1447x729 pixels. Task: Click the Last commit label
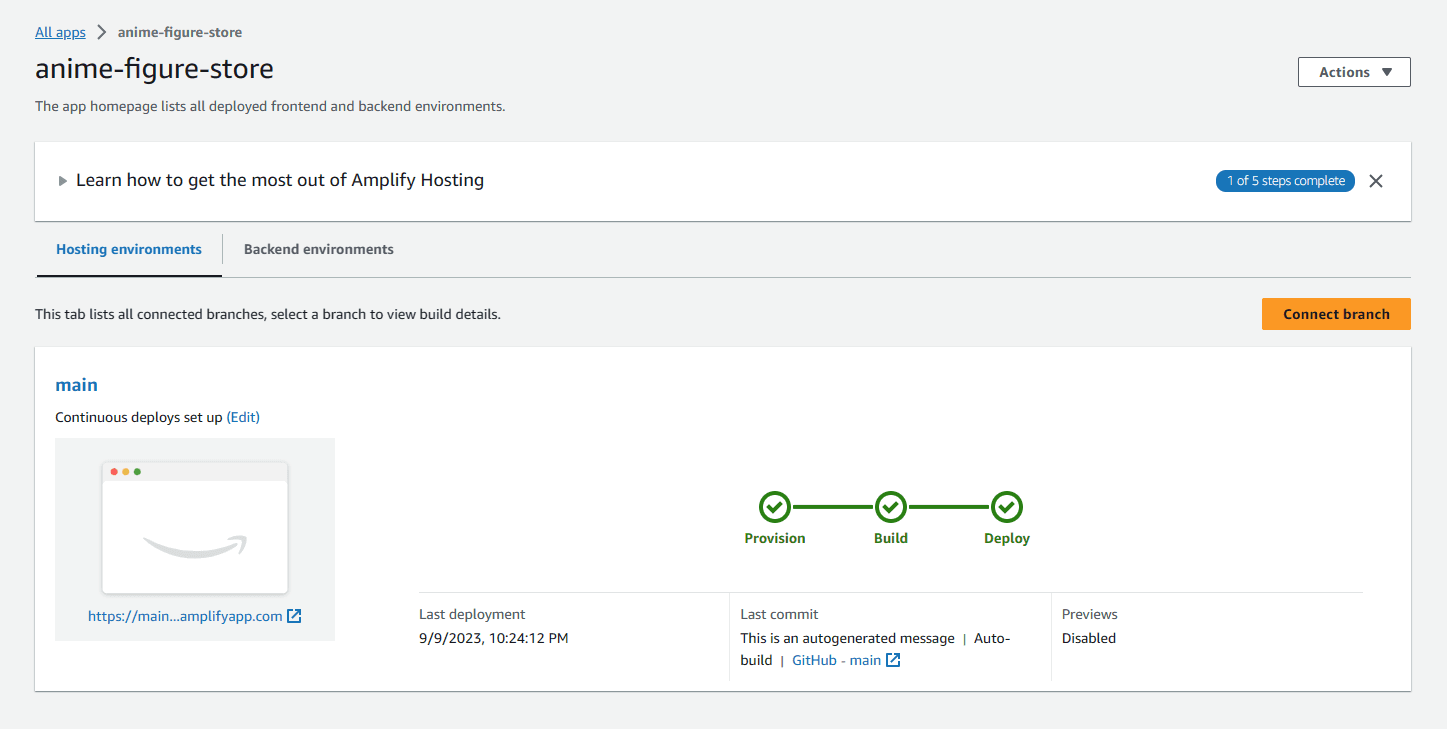[779, 614]
